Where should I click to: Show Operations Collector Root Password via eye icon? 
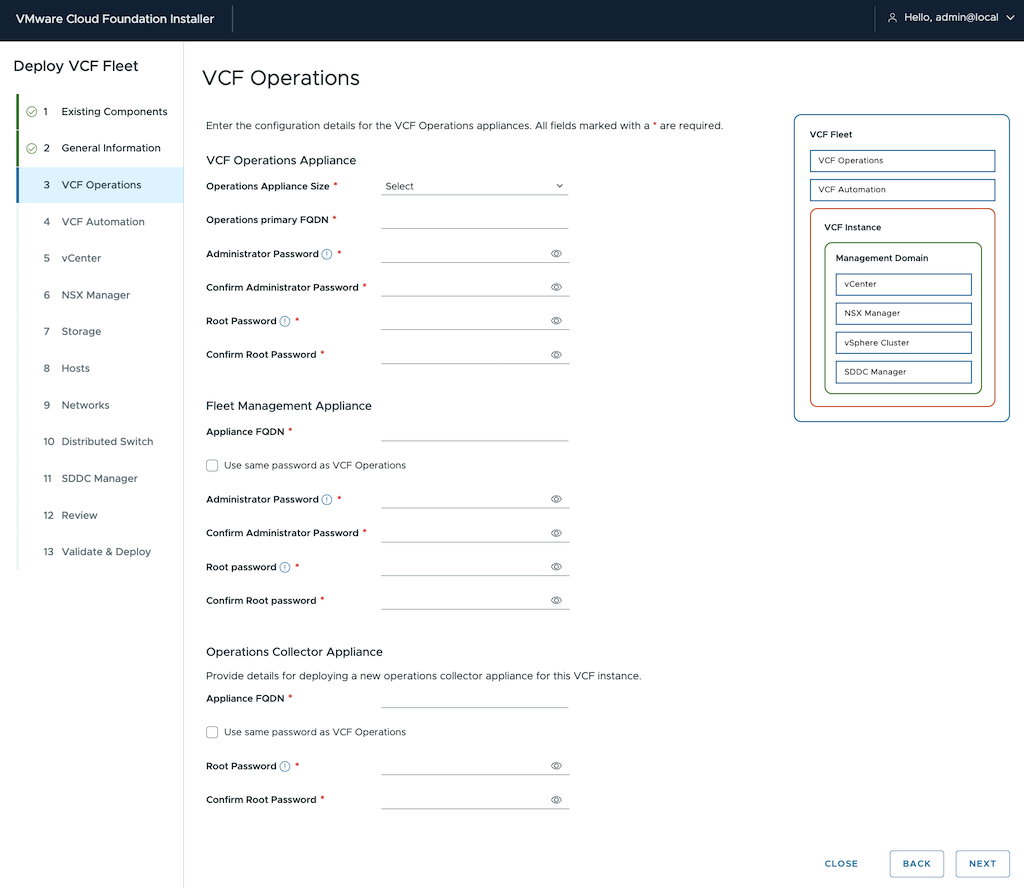[x=556, y=766]
